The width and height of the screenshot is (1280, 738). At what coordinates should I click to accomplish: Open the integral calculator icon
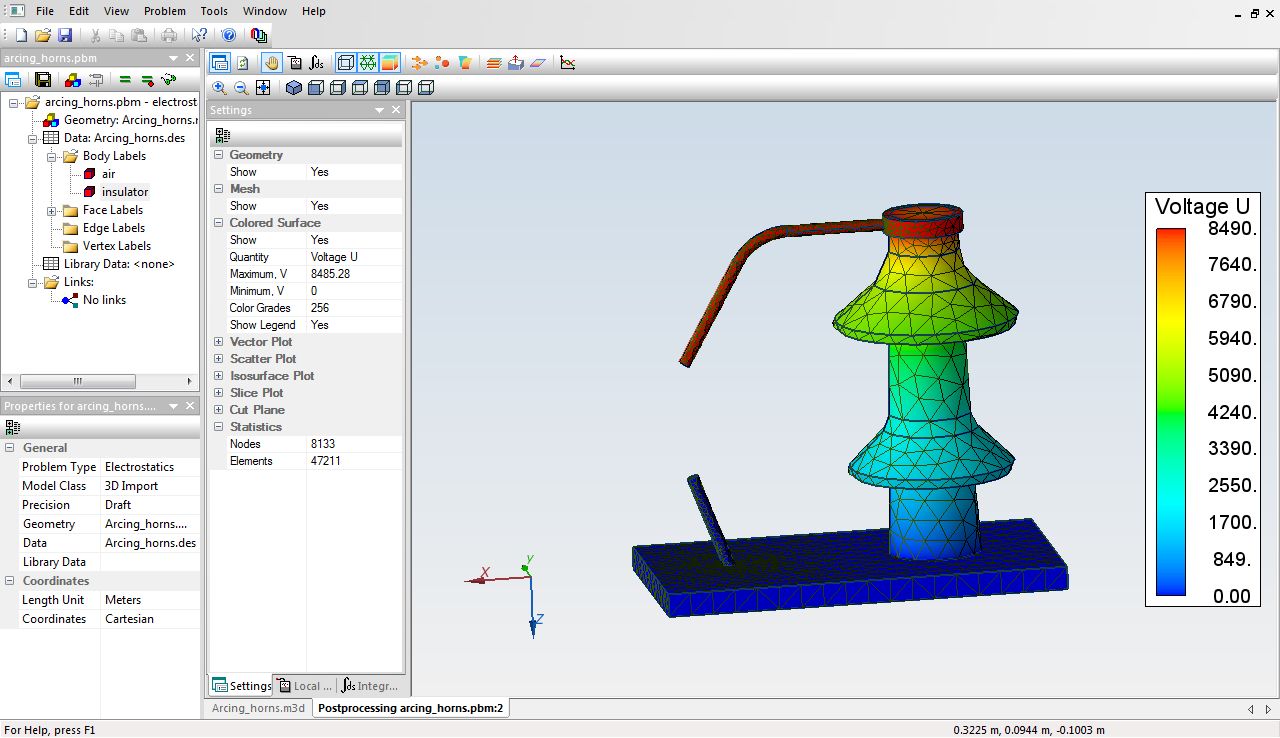click(x=317, y=63)
